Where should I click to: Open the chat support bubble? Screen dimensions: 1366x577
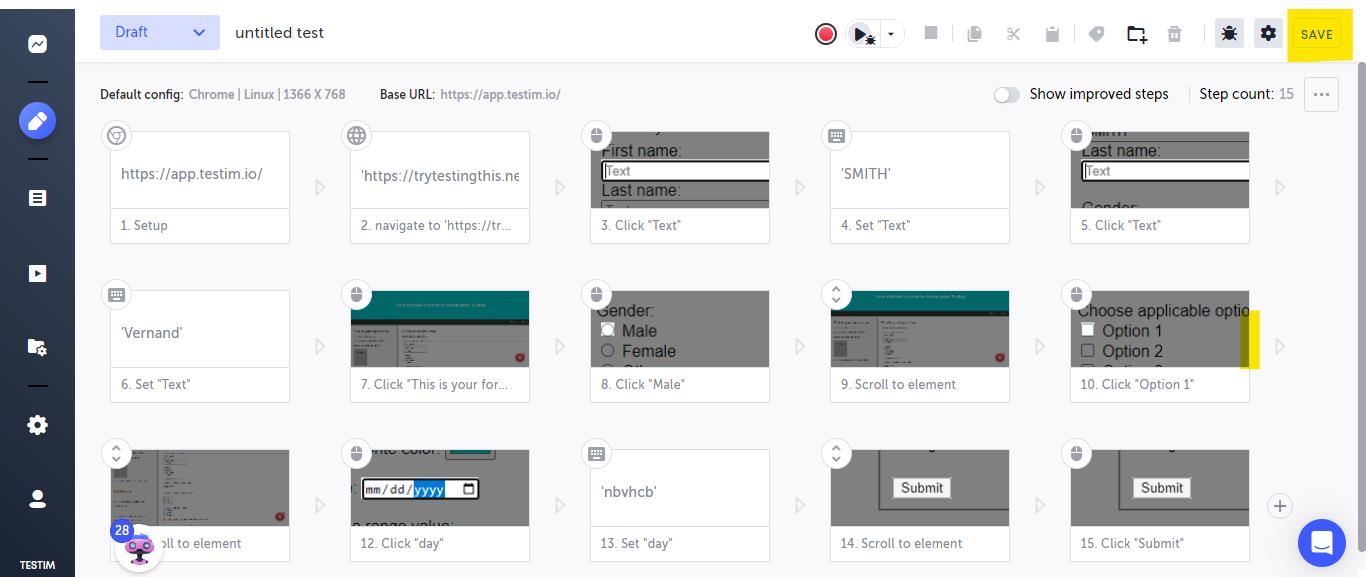coord(1321,543)
